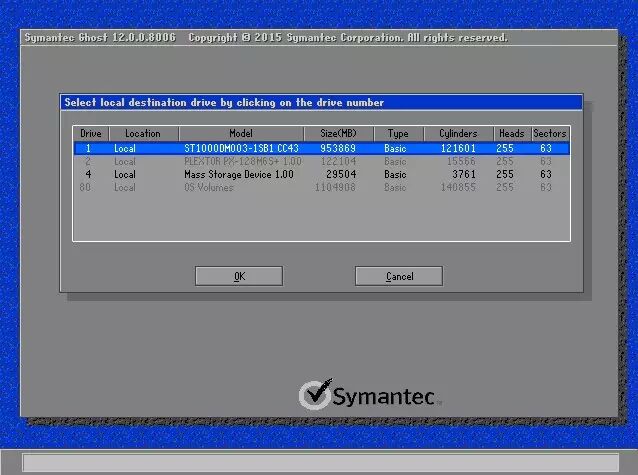
Task: Click the size value 122104
Action: pos(338,161)
